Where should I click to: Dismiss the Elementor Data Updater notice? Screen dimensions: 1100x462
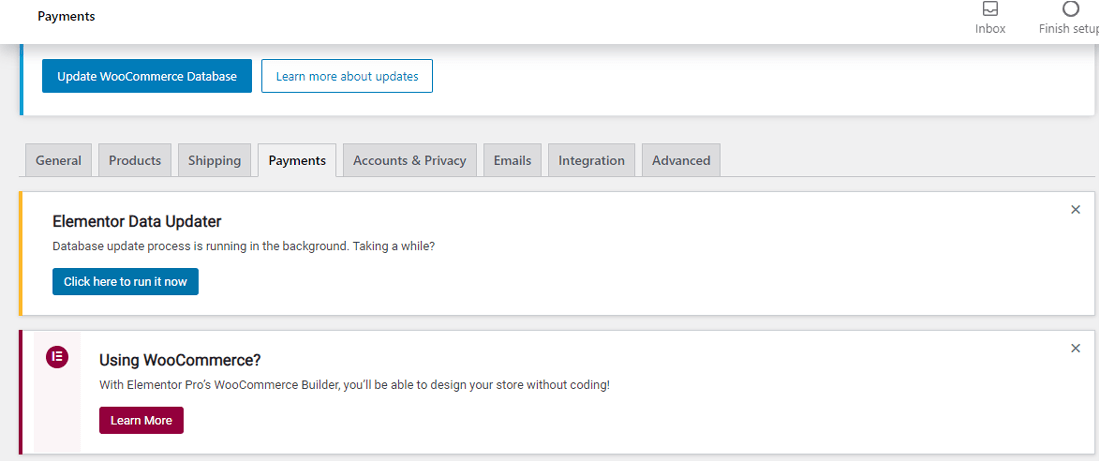pos(1075,210)
